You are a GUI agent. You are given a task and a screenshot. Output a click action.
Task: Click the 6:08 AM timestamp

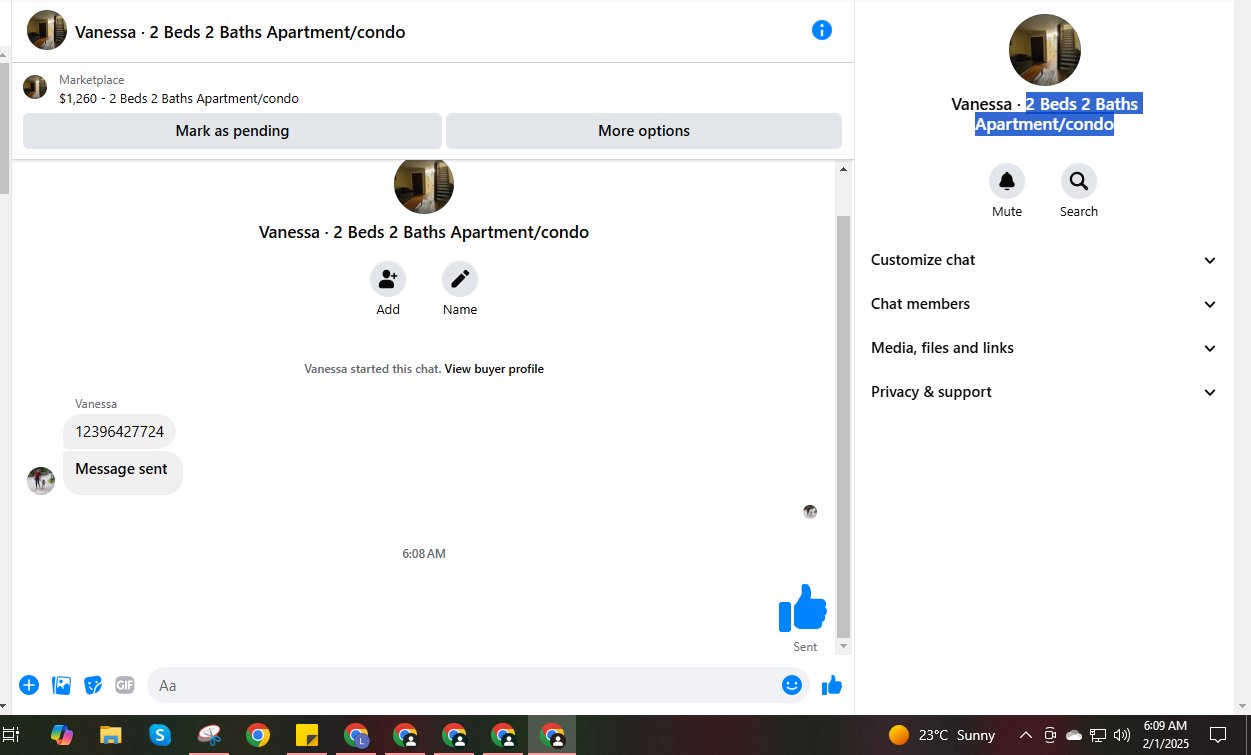pos(424,554)
